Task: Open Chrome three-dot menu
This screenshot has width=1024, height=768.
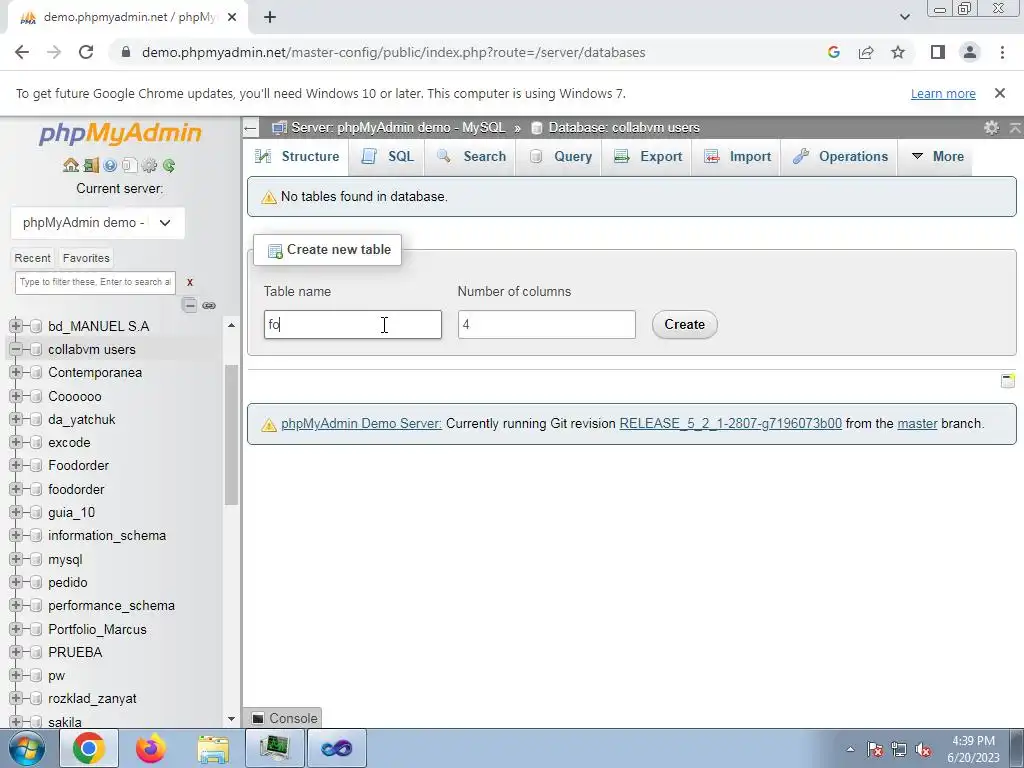Action: point(1002,52)
